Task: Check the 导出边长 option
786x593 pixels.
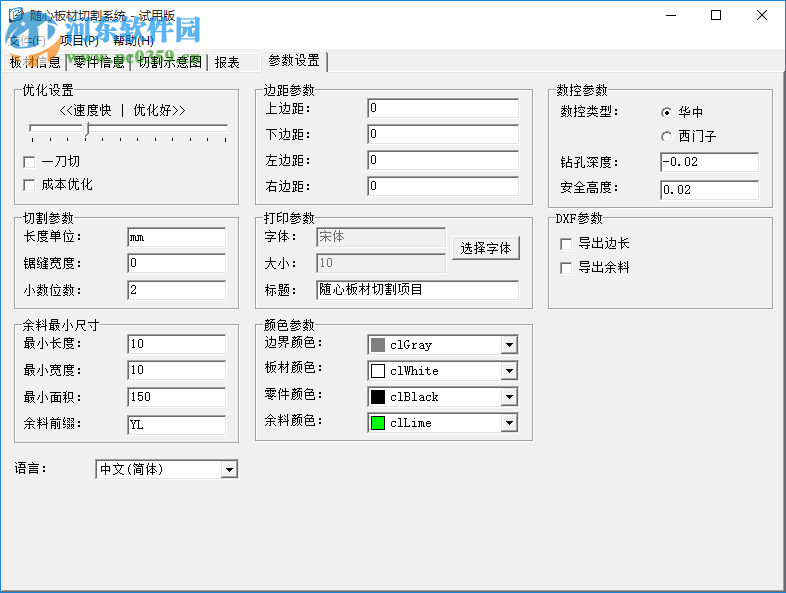Action: [x=566, y=244]
